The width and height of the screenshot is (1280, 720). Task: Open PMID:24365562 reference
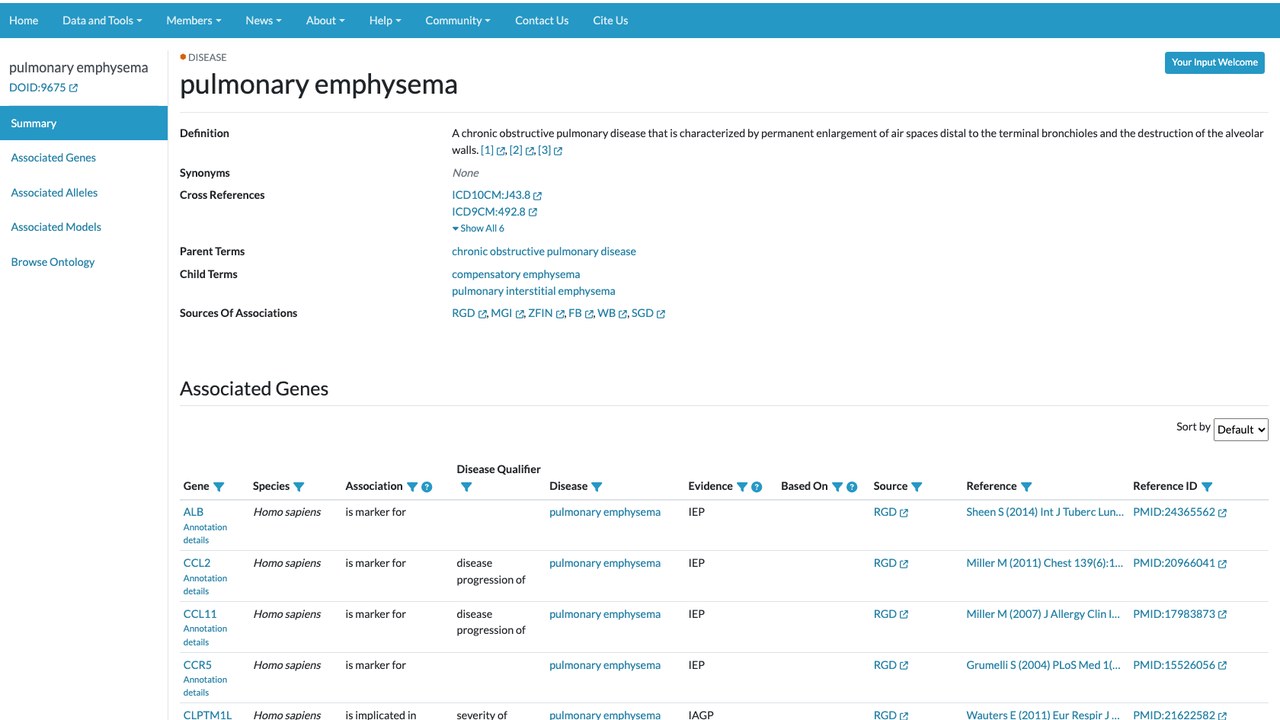point(1180,512)
